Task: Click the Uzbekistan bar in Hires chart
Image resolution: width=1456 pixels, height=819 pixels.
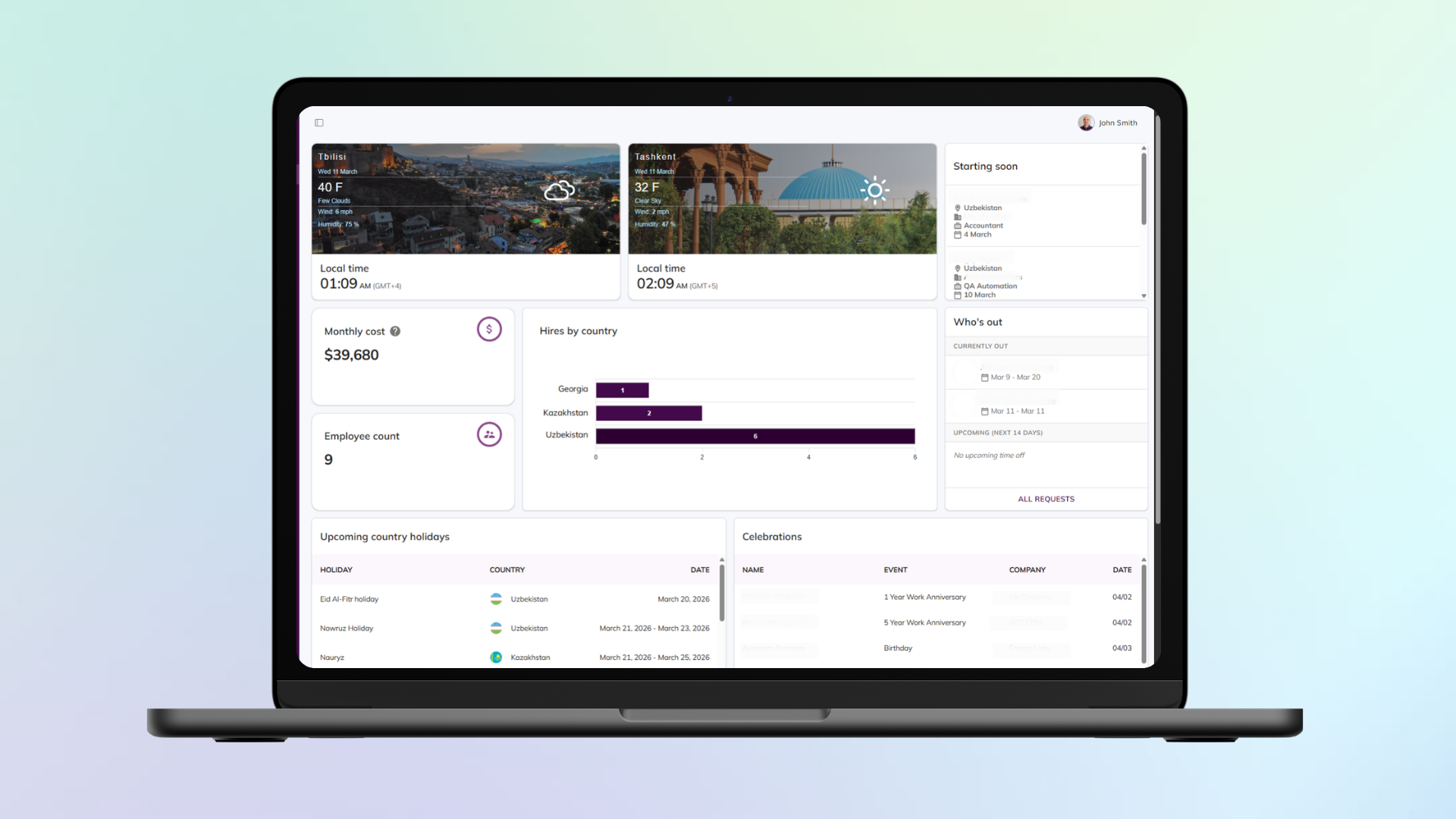Action: coord(755,436)
